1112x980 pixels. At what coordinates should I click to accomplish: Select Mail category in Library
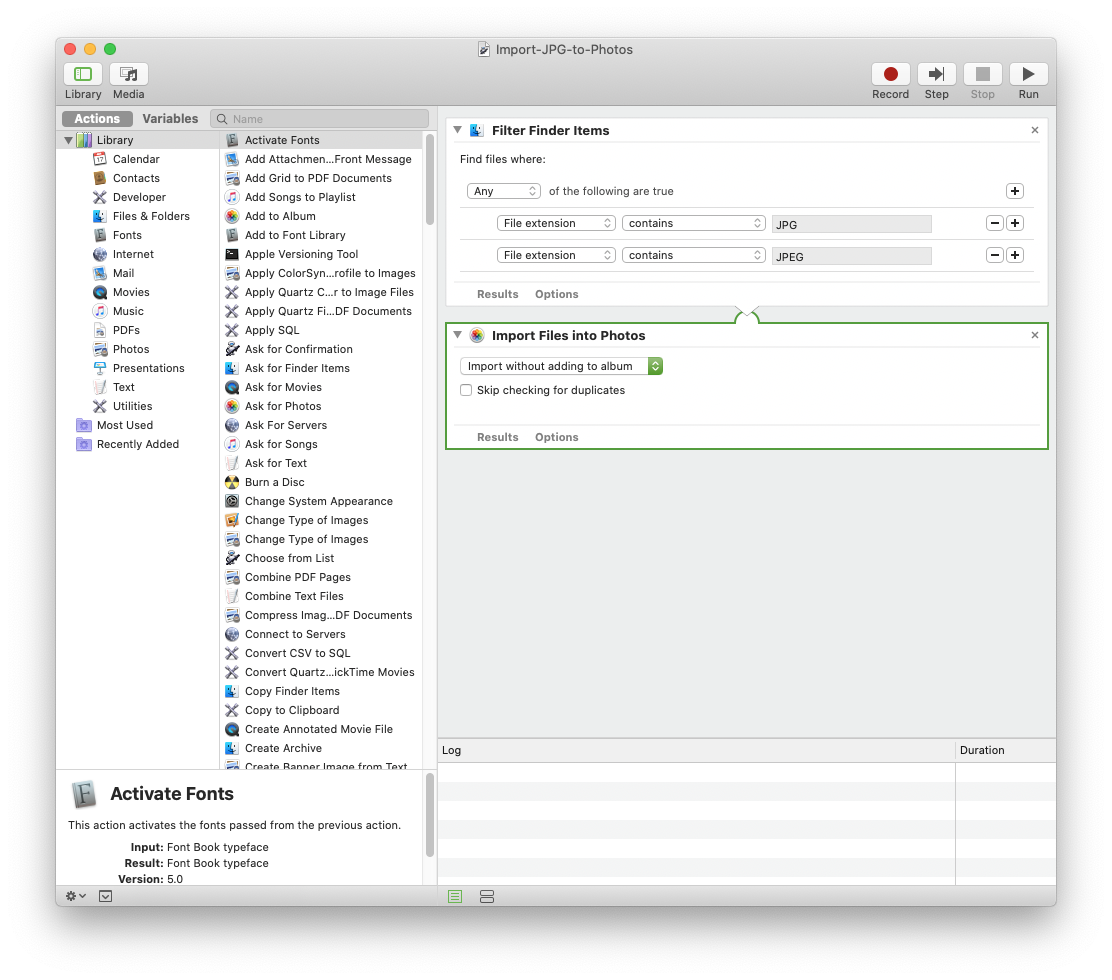(123, 273)
